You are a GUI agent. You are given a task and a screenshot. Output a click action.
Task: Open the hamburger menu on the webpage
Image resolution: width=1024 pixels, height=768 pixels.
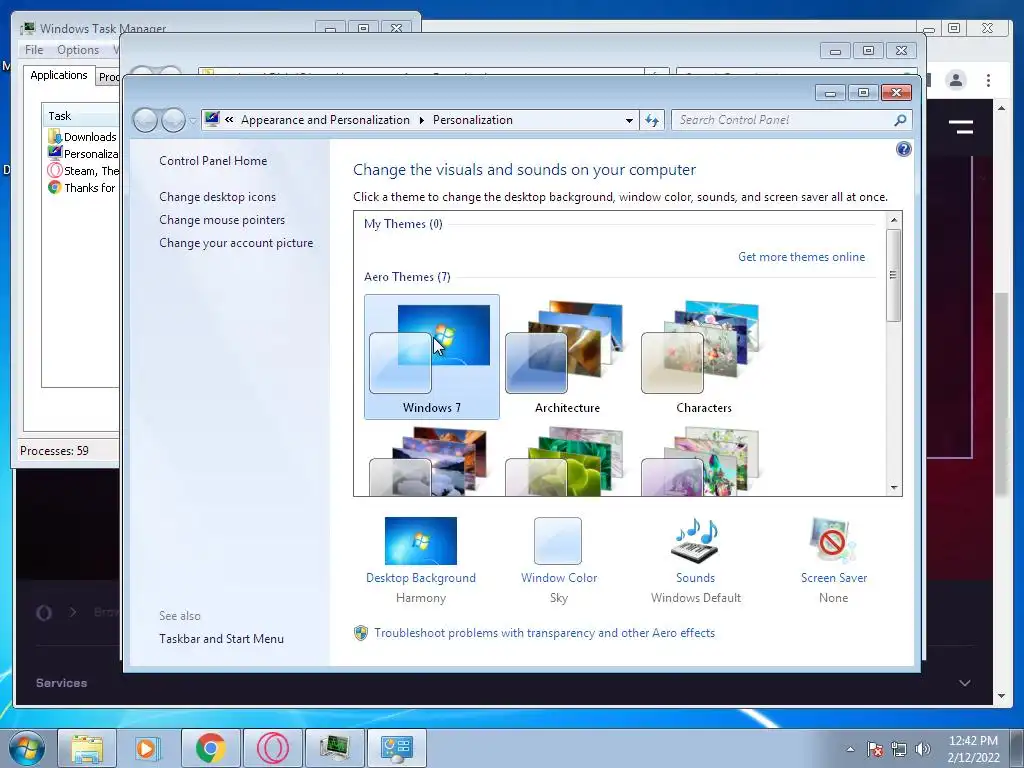(x=961, y=127)
